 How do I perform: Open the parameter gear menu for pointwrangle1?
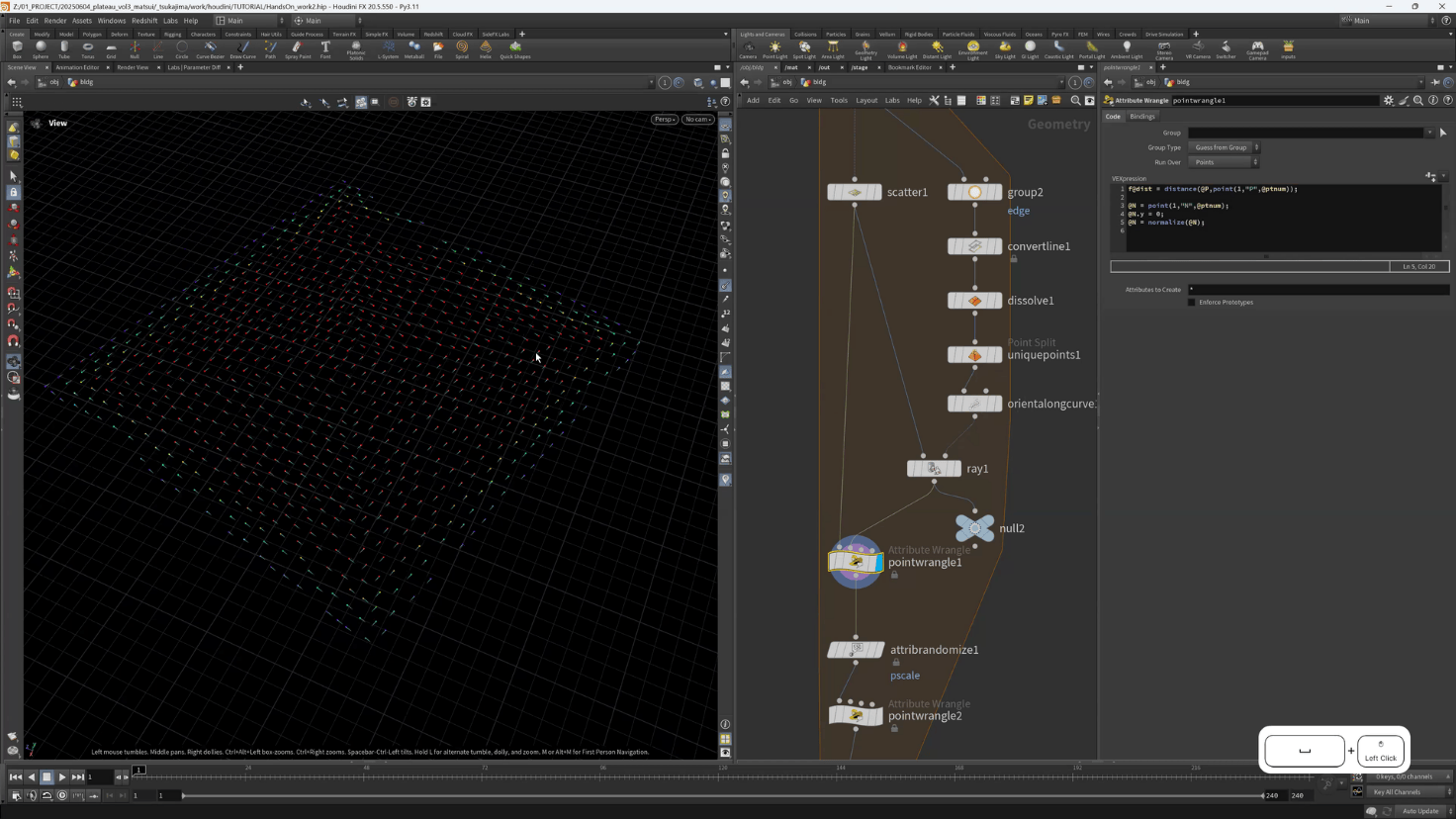click(x=1389, y=100)
